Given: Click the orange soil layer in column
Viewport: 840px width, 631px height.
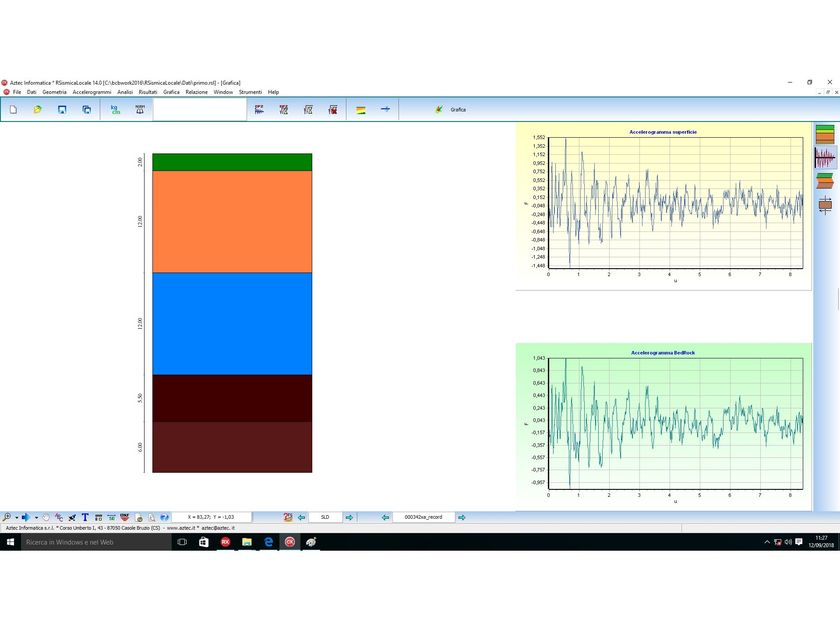Looking at the screenshot, I should (232, 222).
